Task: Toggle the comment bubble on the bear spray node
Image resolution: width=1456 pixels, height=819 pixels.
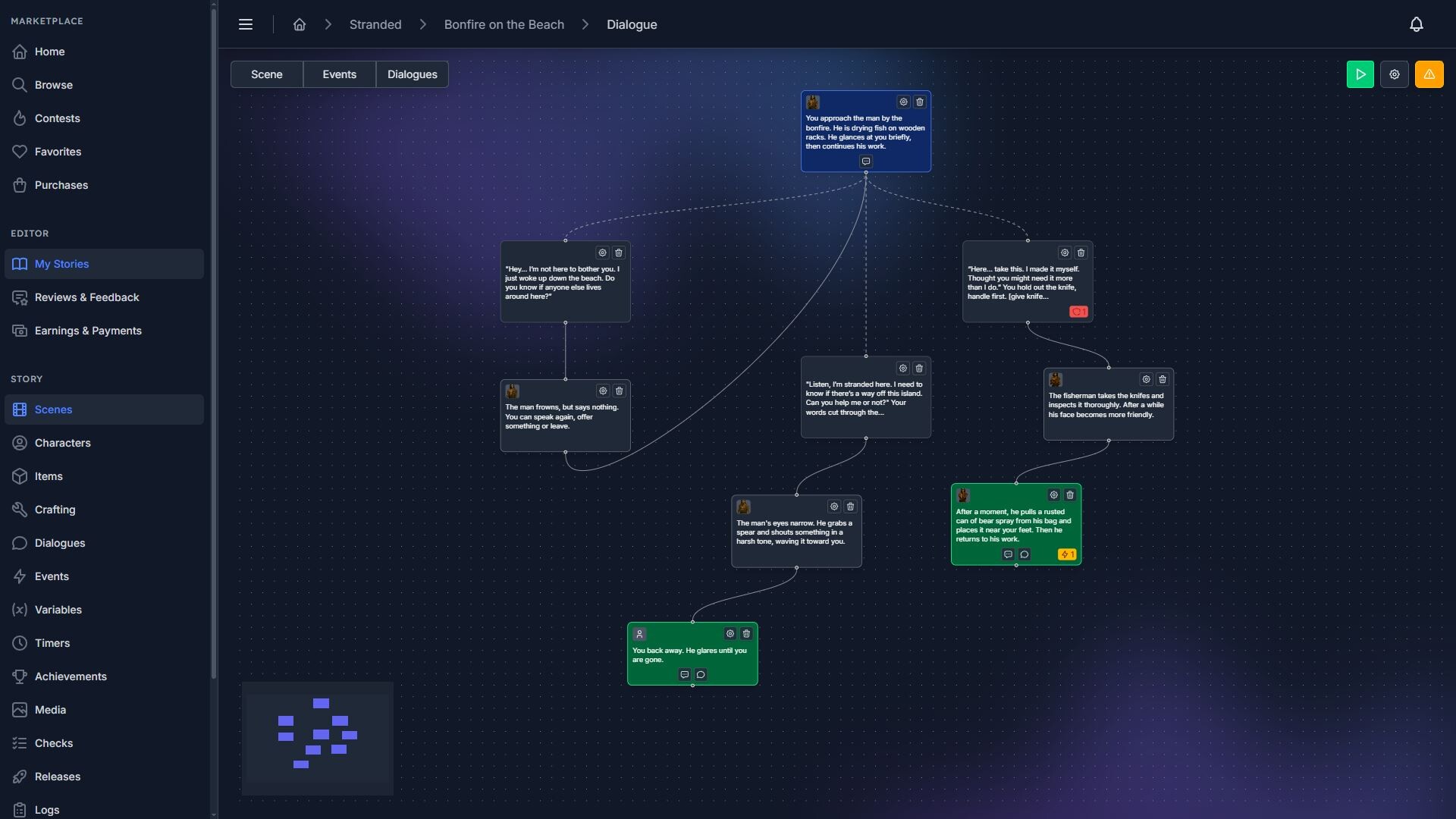Action: click(1008, 554)
